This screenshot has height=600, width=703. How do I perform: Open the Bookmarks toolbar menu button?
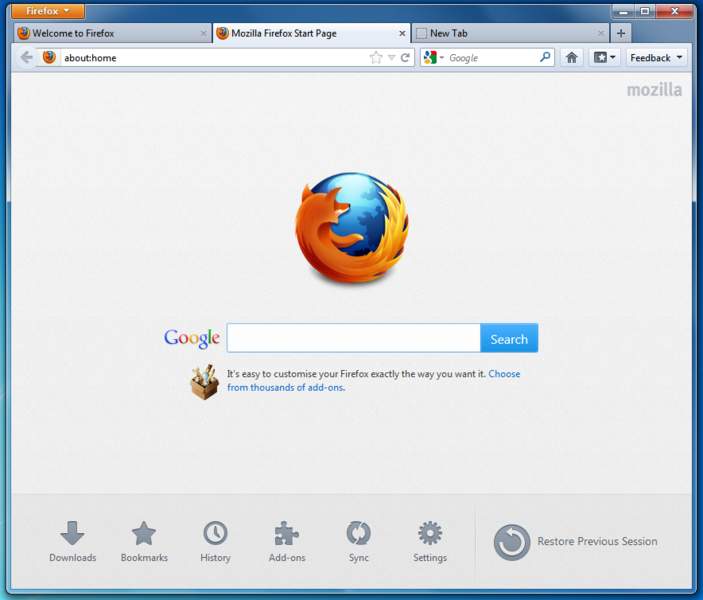pyautogui.click(x=604, y=57)
